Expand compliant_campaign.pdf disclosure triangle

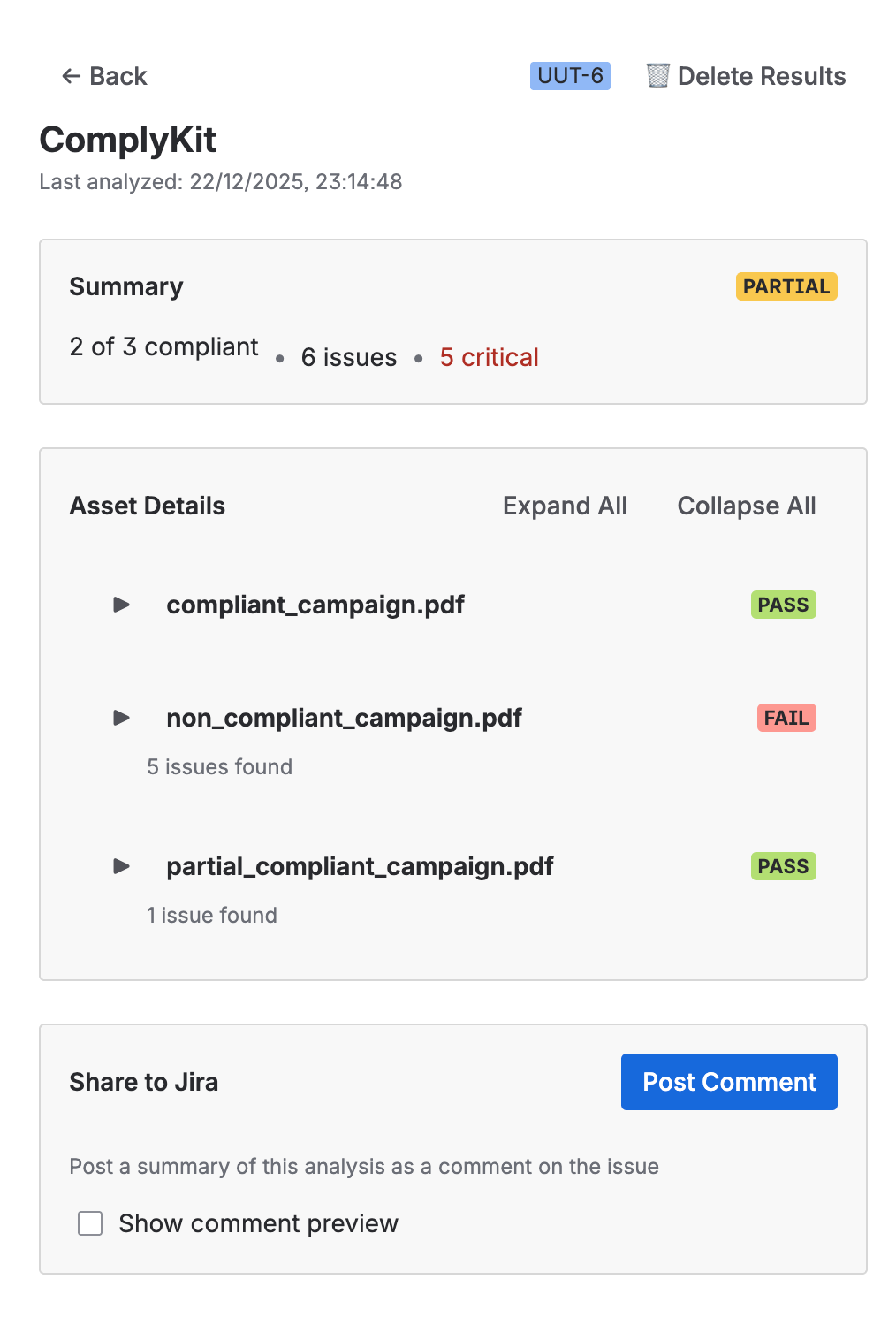point(122,605)
